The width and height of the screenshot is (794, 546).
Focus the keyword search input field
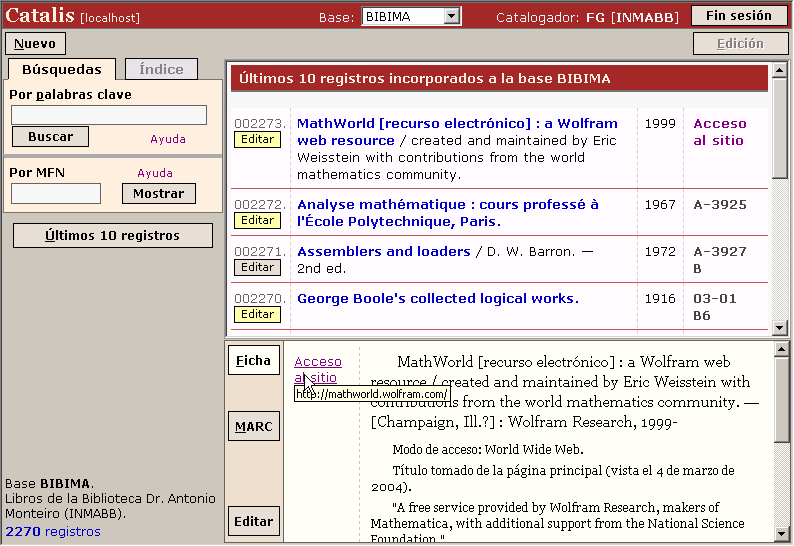(109, 115)
